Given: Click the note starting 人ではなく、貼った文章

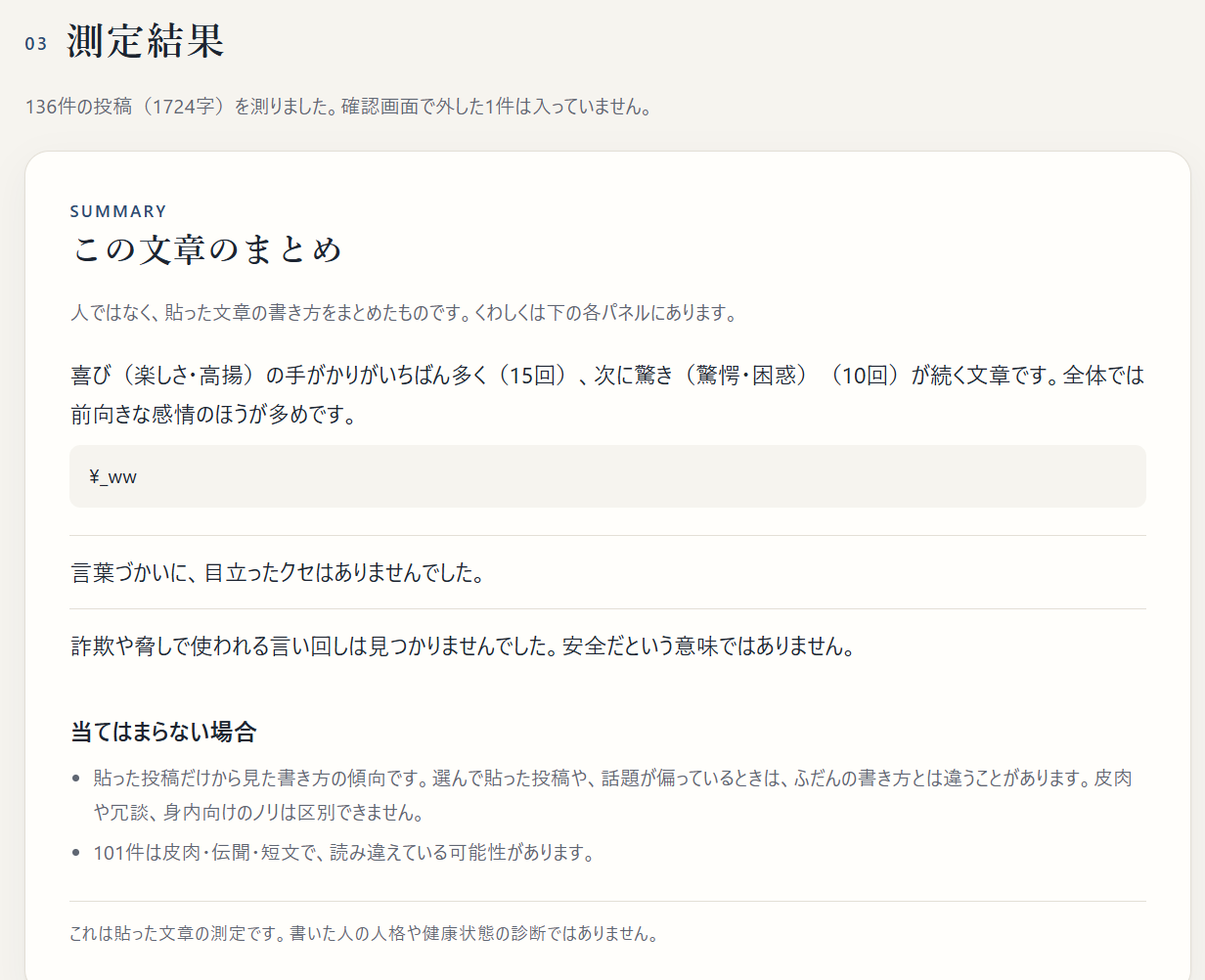Looking at the screenshot, I should tap(403, 313).
